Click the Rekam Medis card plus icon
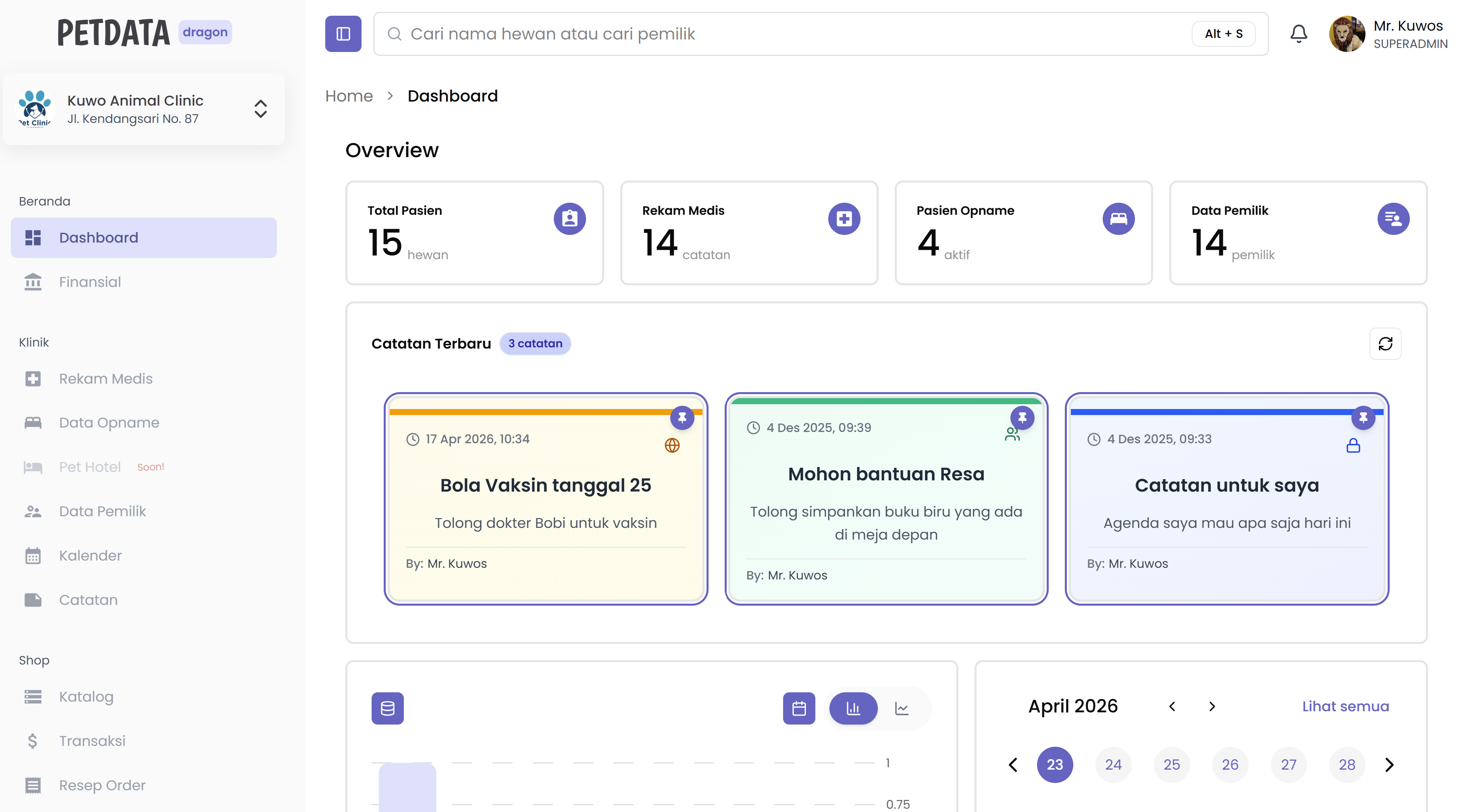The height and width of the screenshot is (812, 1459). tap(844, 218)
